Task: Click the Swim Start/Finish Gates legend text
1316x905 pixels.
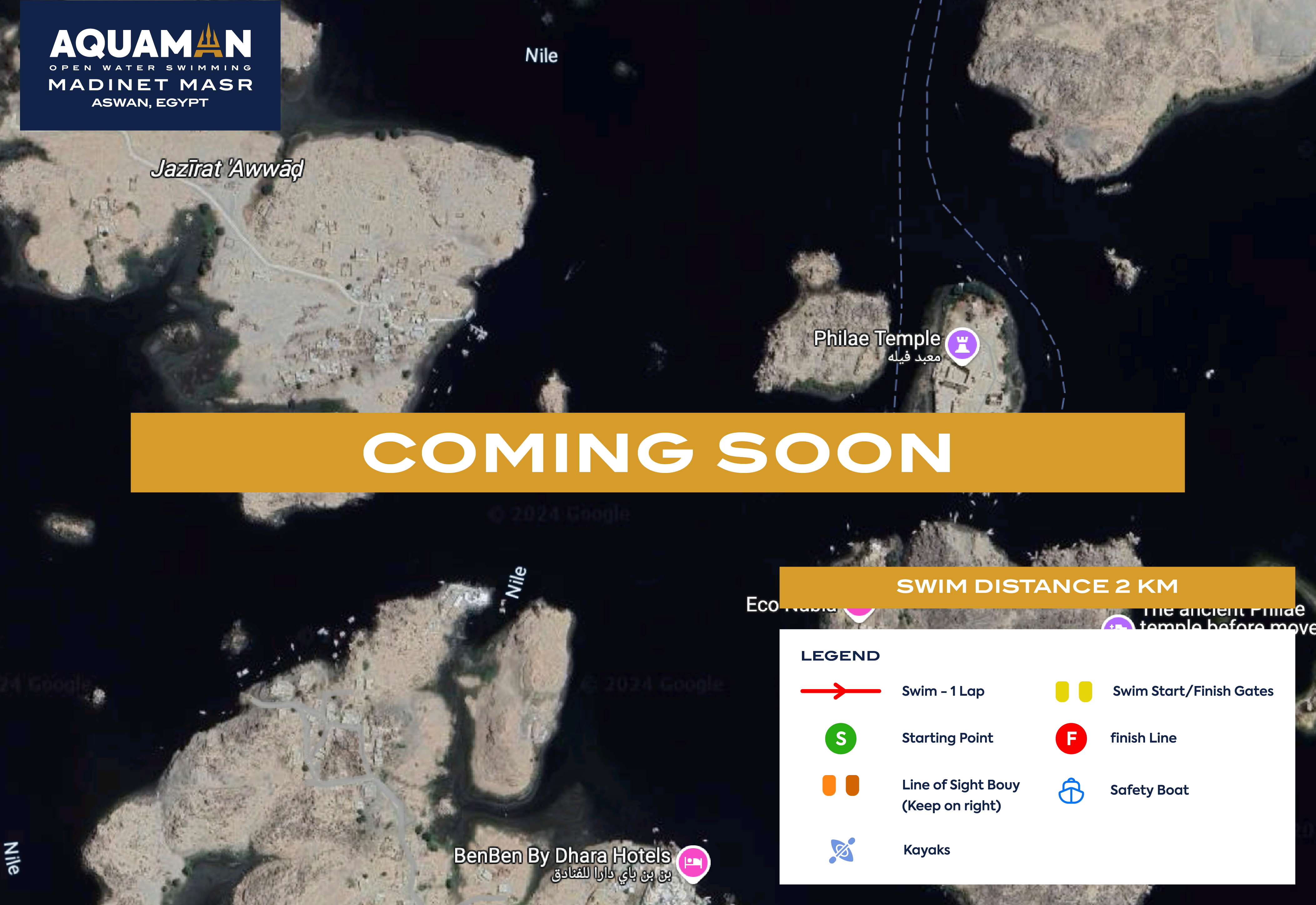Action: coord(1192,691)
